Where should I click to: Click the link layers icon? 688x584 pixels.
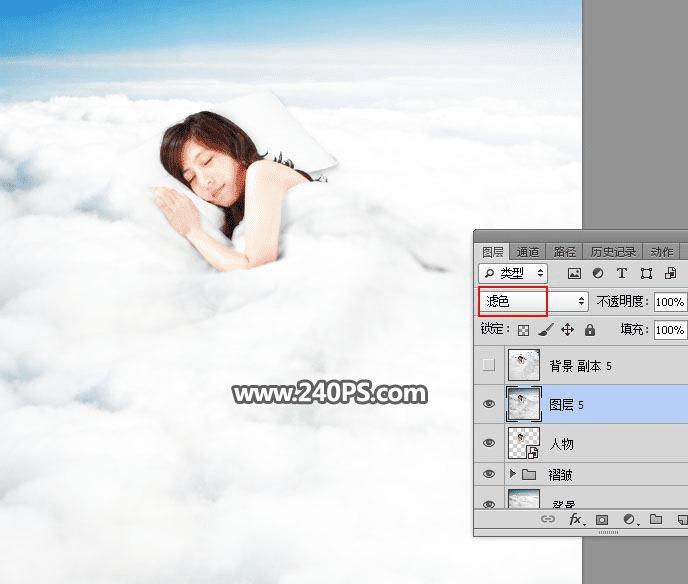point(547,520)
